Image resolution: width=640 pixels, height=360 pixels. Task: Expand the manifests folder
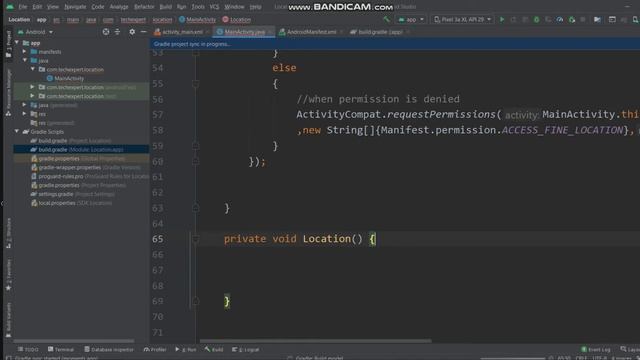[x=24, y=51]
